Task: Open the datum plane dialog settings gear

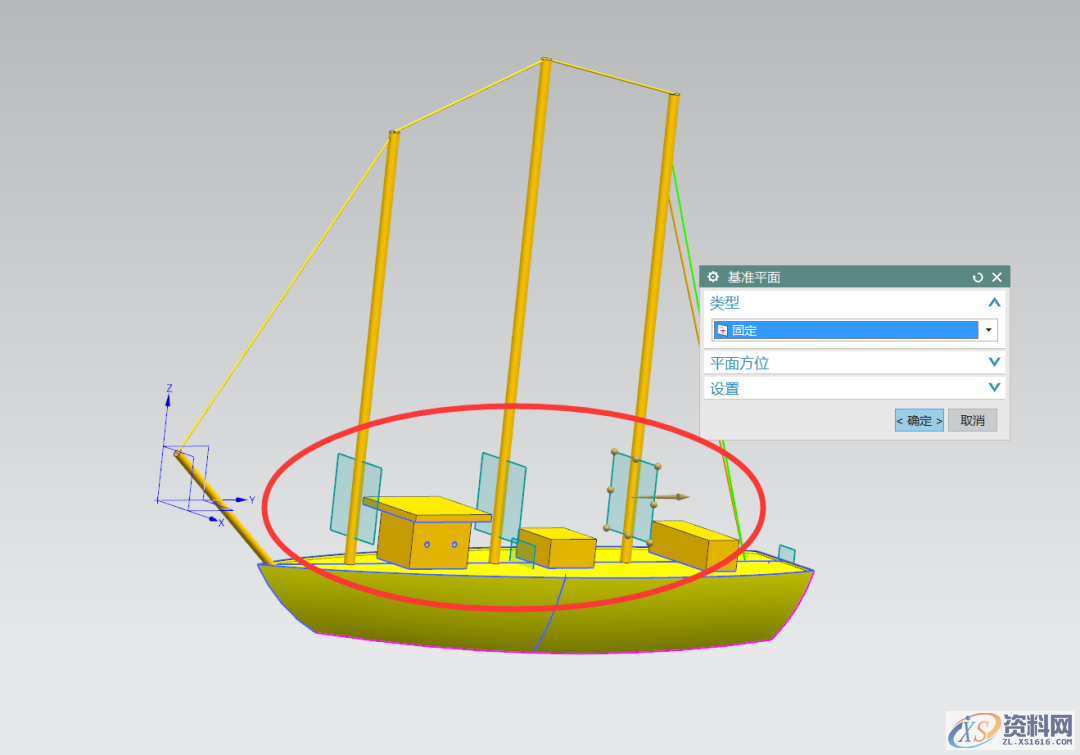Action: tap(713, 277)
